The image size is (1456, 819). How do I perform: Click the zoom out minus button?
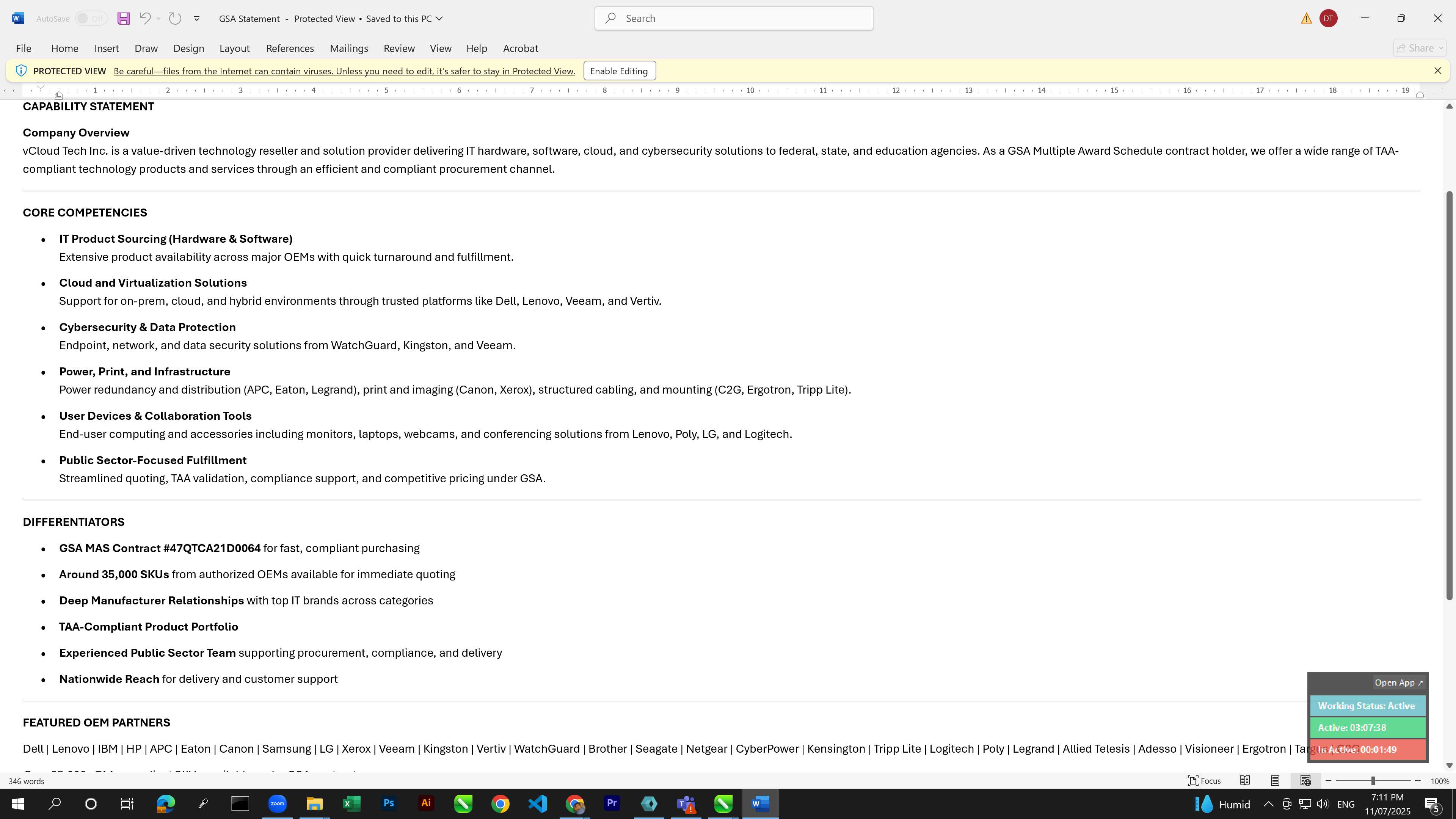pyautogui.click(x=1329, y=781)
